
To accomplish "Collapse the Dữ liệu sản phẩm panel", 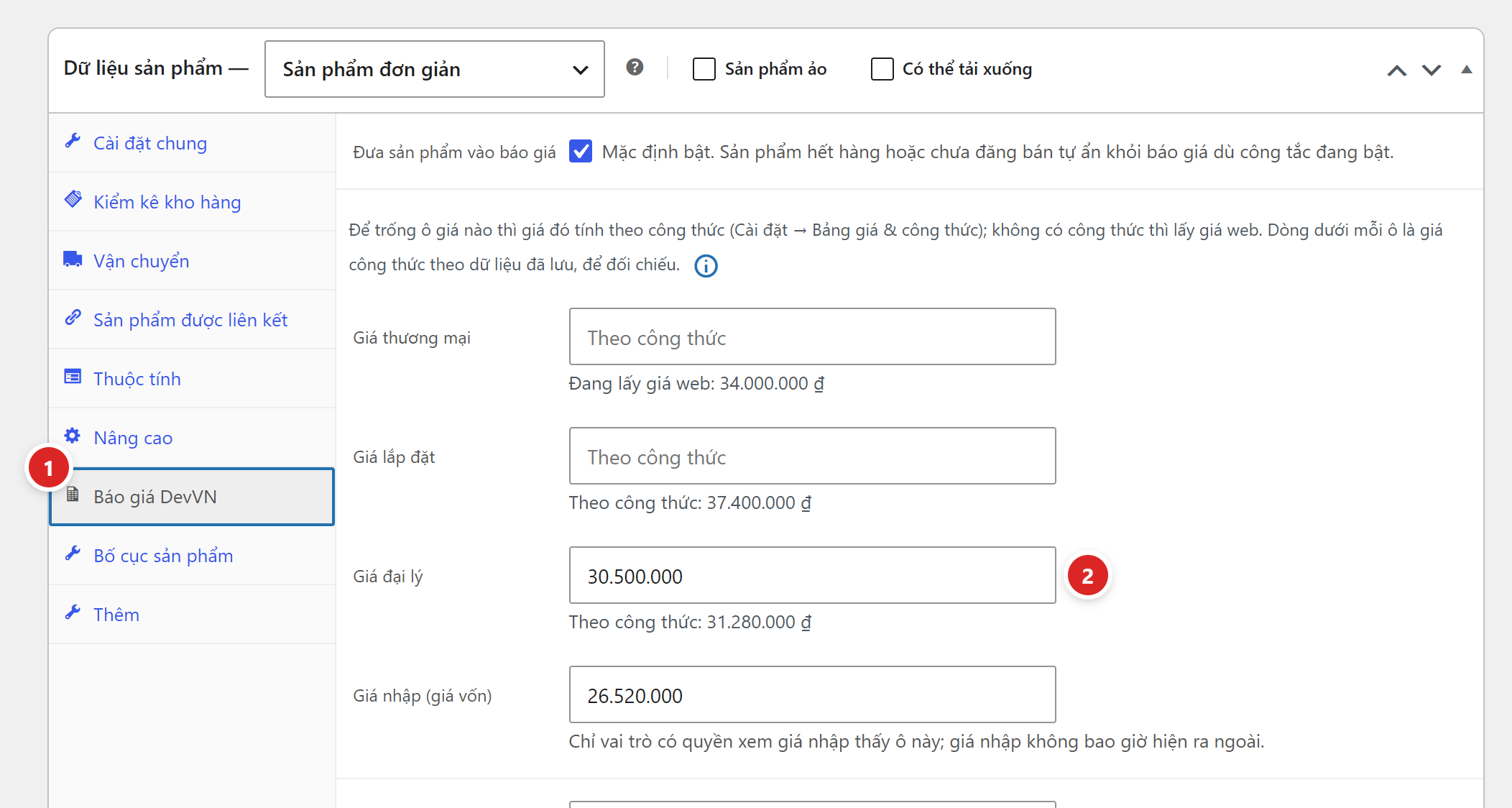I will pos(1466,70).
